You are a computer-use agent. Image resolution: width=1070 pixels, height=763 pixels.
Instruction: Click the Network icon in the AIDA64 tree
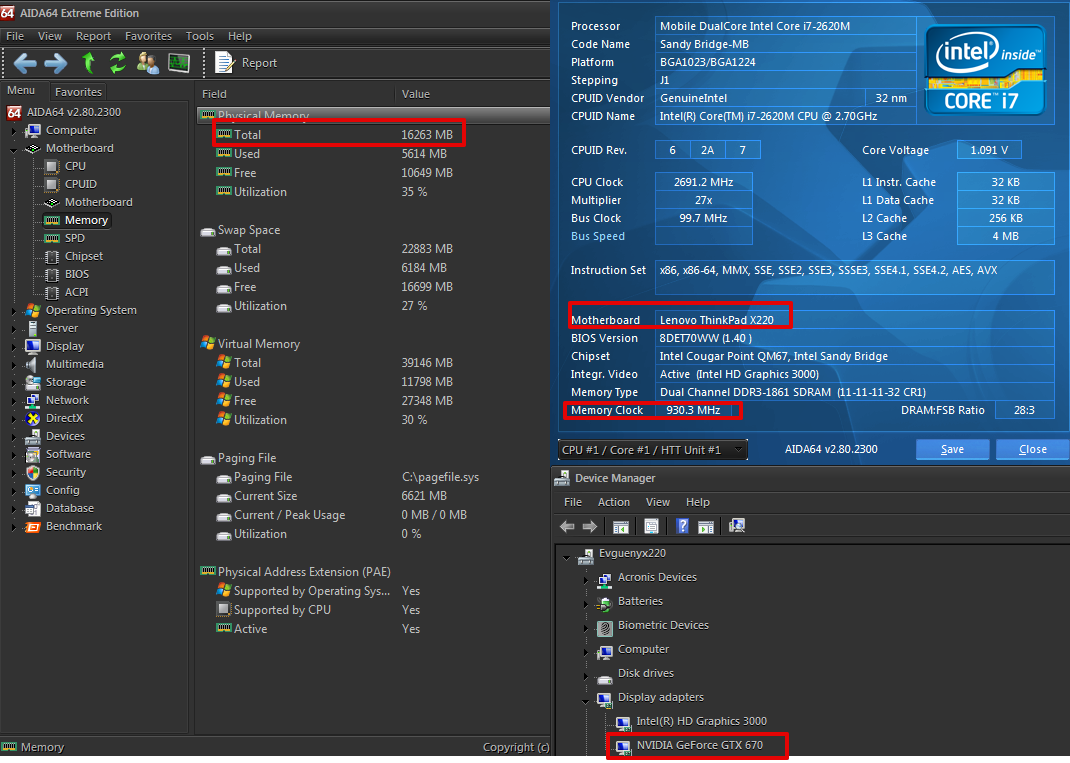pos(32,401)
